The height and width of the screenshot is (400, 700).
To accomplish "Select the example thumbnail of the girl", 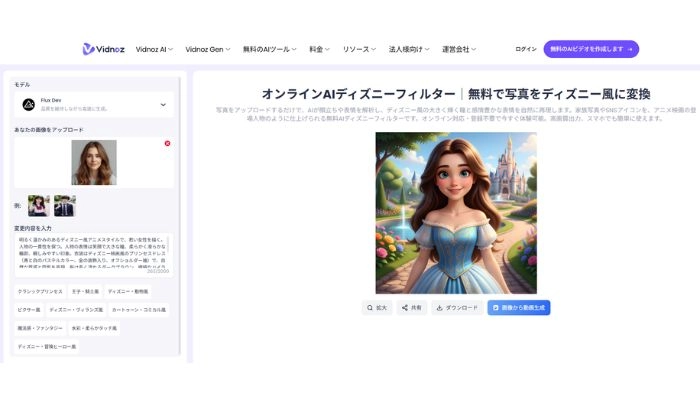I will [39, 206].
